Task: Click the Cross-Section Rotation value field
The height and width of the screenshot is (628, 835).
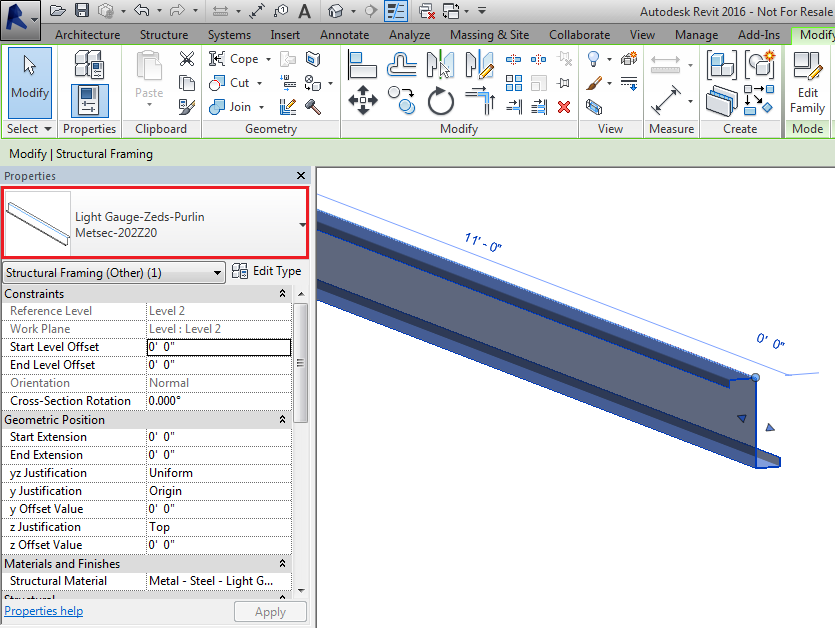Action: click(x=219, y=401)
